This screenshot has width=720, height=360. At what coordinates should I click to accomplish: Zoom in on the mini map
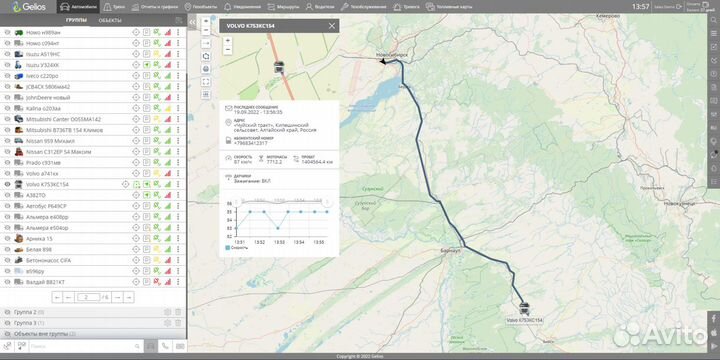(228, 40)
